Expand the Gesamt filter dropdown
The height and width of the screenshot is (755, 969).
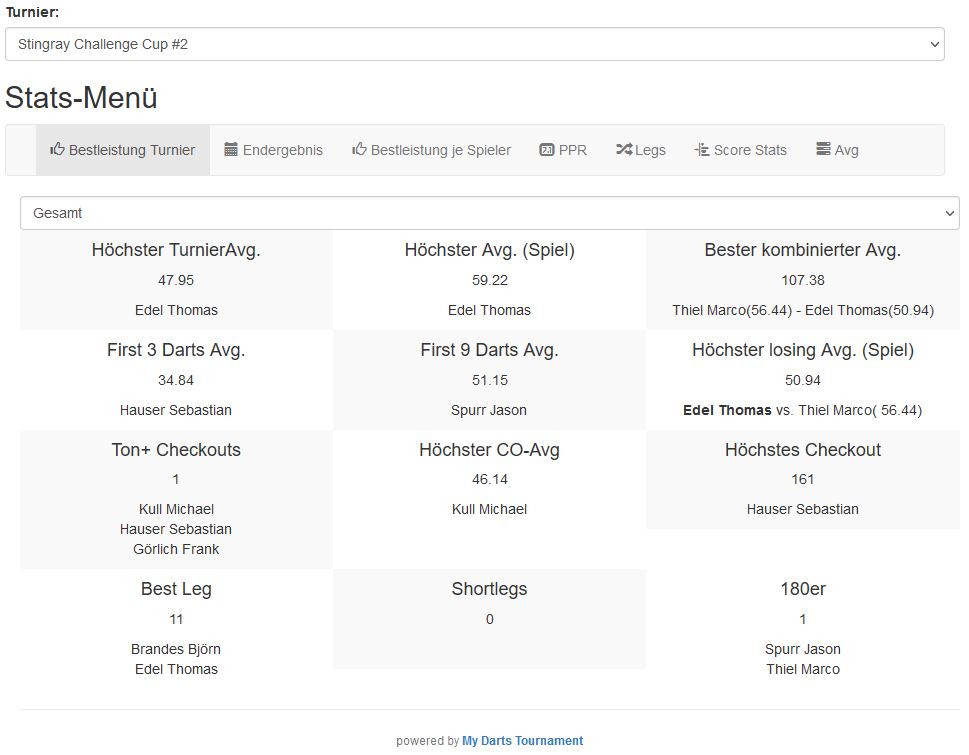(489, 213)
